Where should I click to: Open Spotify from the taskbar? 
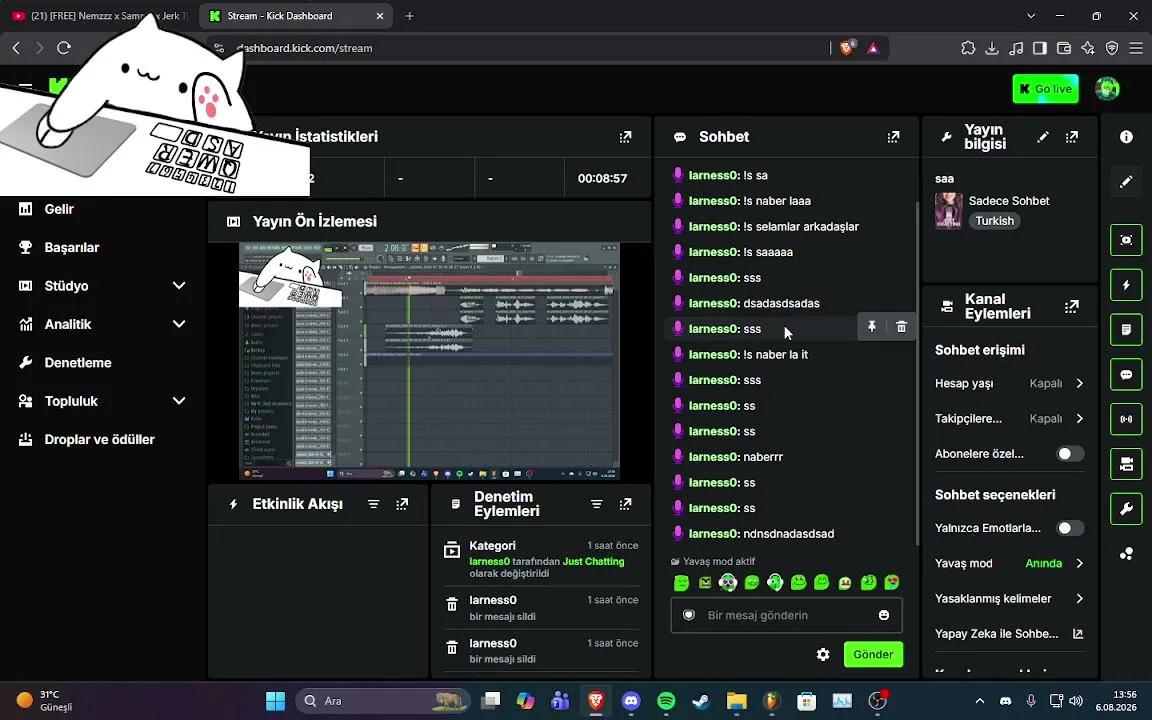666,701
